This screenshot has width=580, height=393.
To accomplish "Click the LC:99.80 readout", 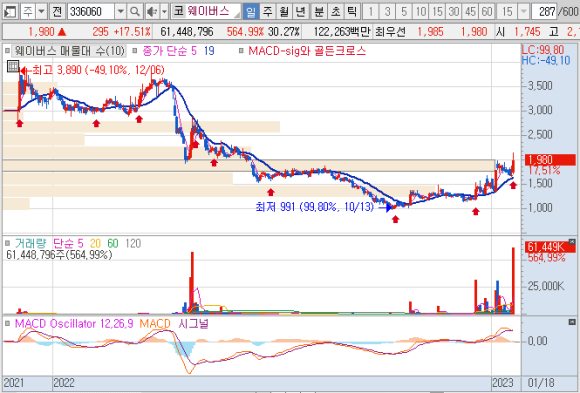I will (x=543, y=50).
